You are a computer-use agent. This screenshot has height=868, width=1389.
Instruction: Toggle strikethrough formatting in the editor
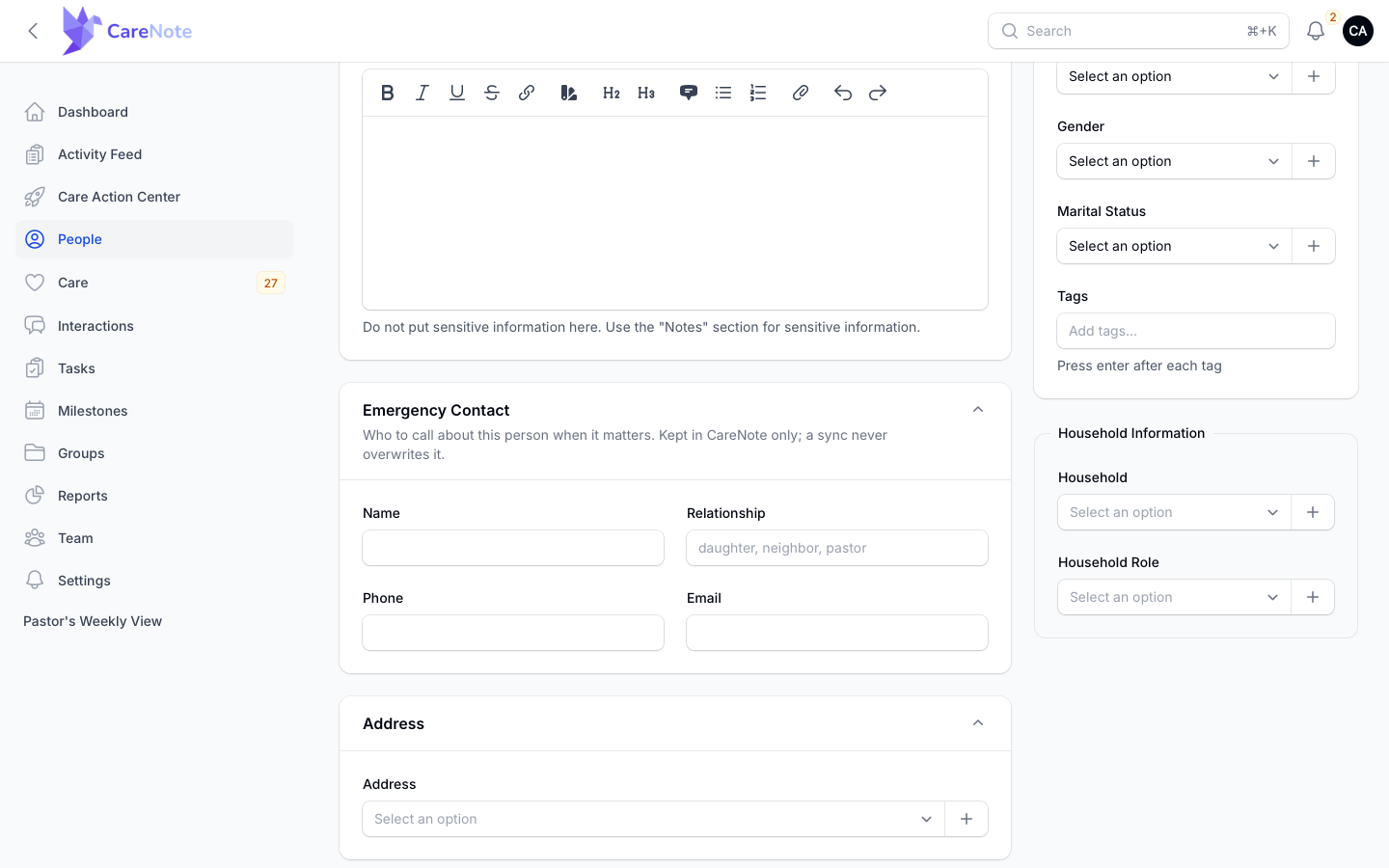click(492, 93)
